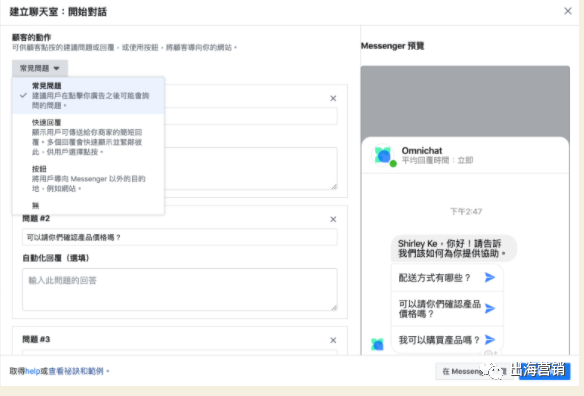Viewport: 584px width, 396px height.
Task: Close the chat setup dialog with the X
Action: coord(568,11)
